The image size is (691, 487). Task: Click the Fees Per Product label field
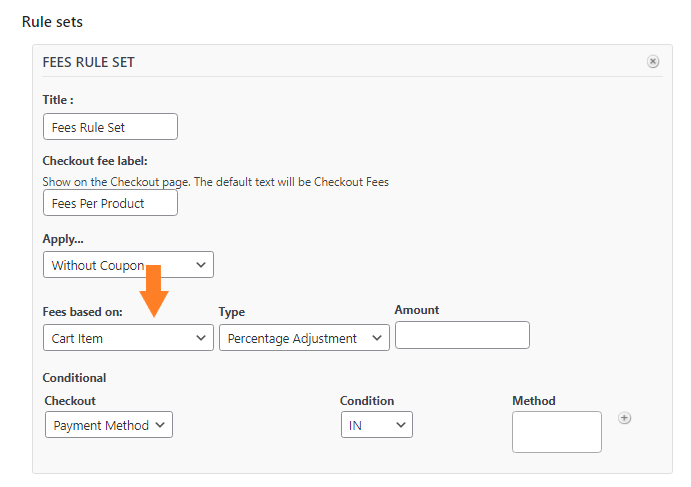(x=110, y=203)
